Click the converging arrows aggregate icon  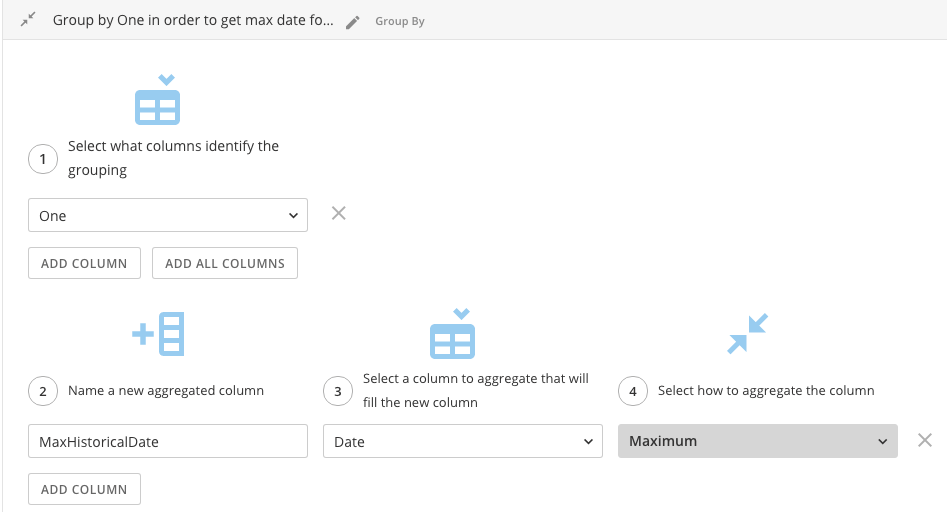pyautogui.click(x=748, y=333)
